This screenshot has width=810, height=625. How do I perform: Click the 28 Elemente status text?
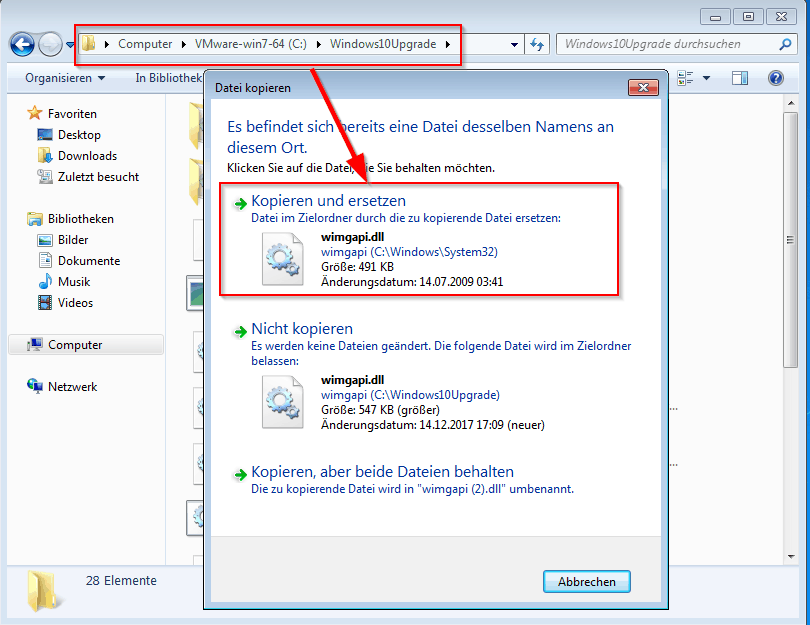(x=121, y=581)
